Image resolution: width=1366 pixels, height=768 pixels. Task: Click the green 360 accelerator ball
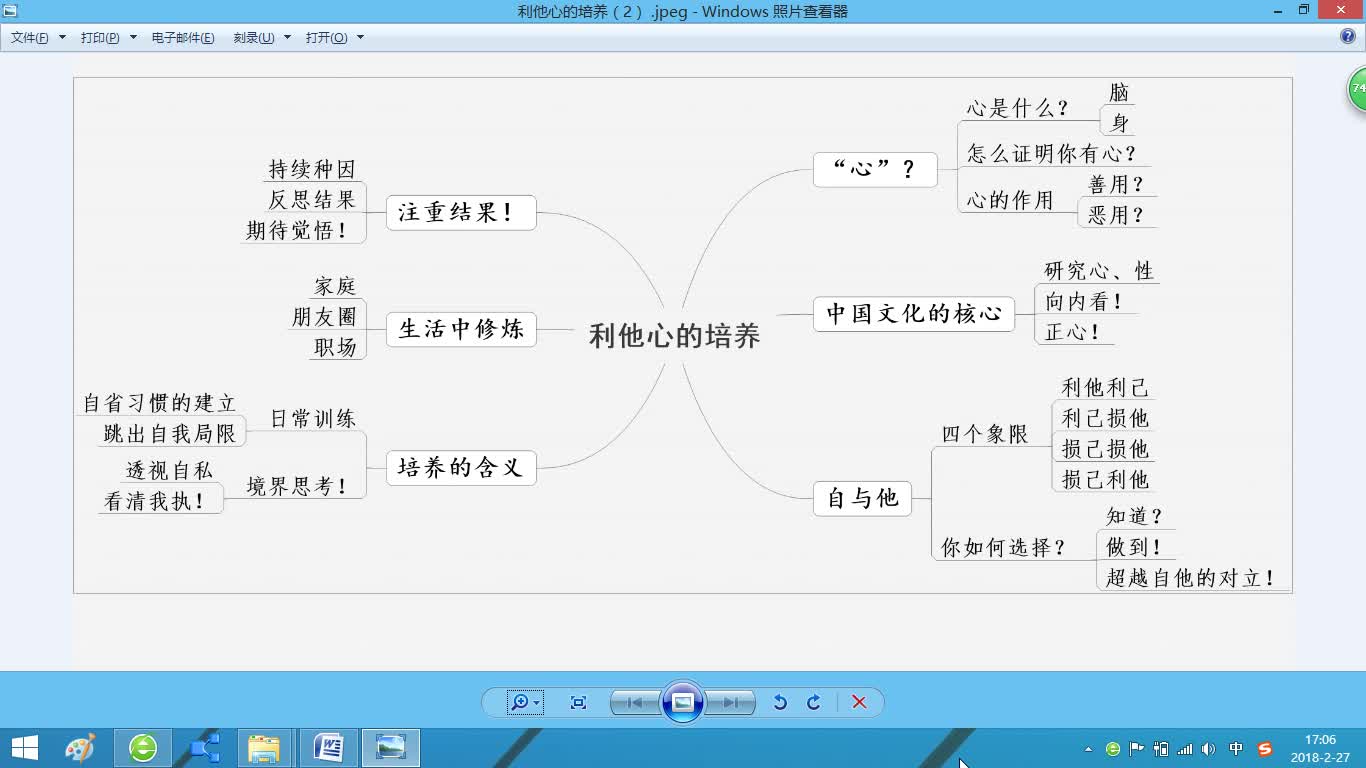pos(1357,89)
